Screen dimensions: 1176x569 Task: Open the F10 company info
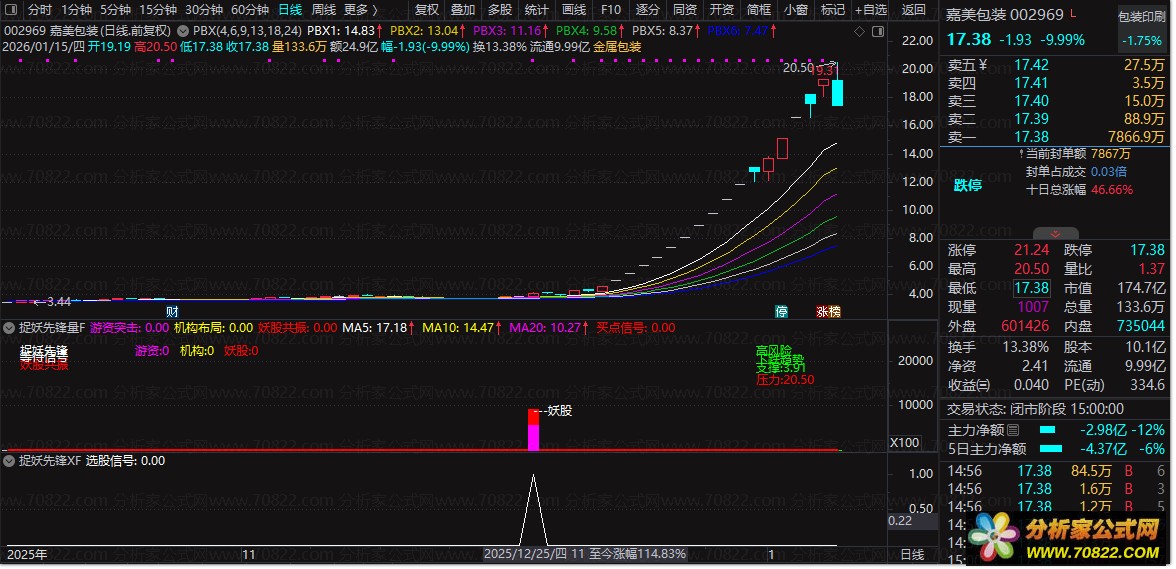tap(610, 10)
